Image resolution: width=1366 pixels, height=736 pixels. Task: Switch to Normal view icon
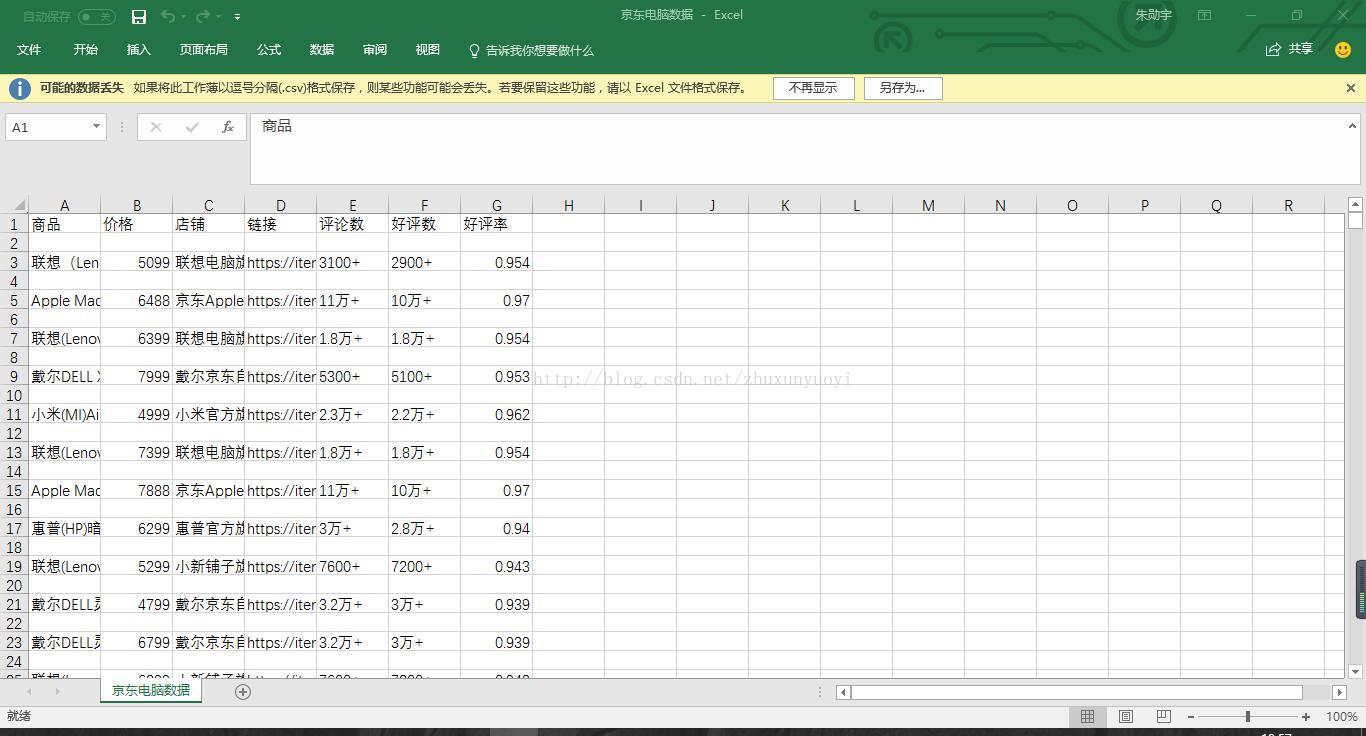1087,716
